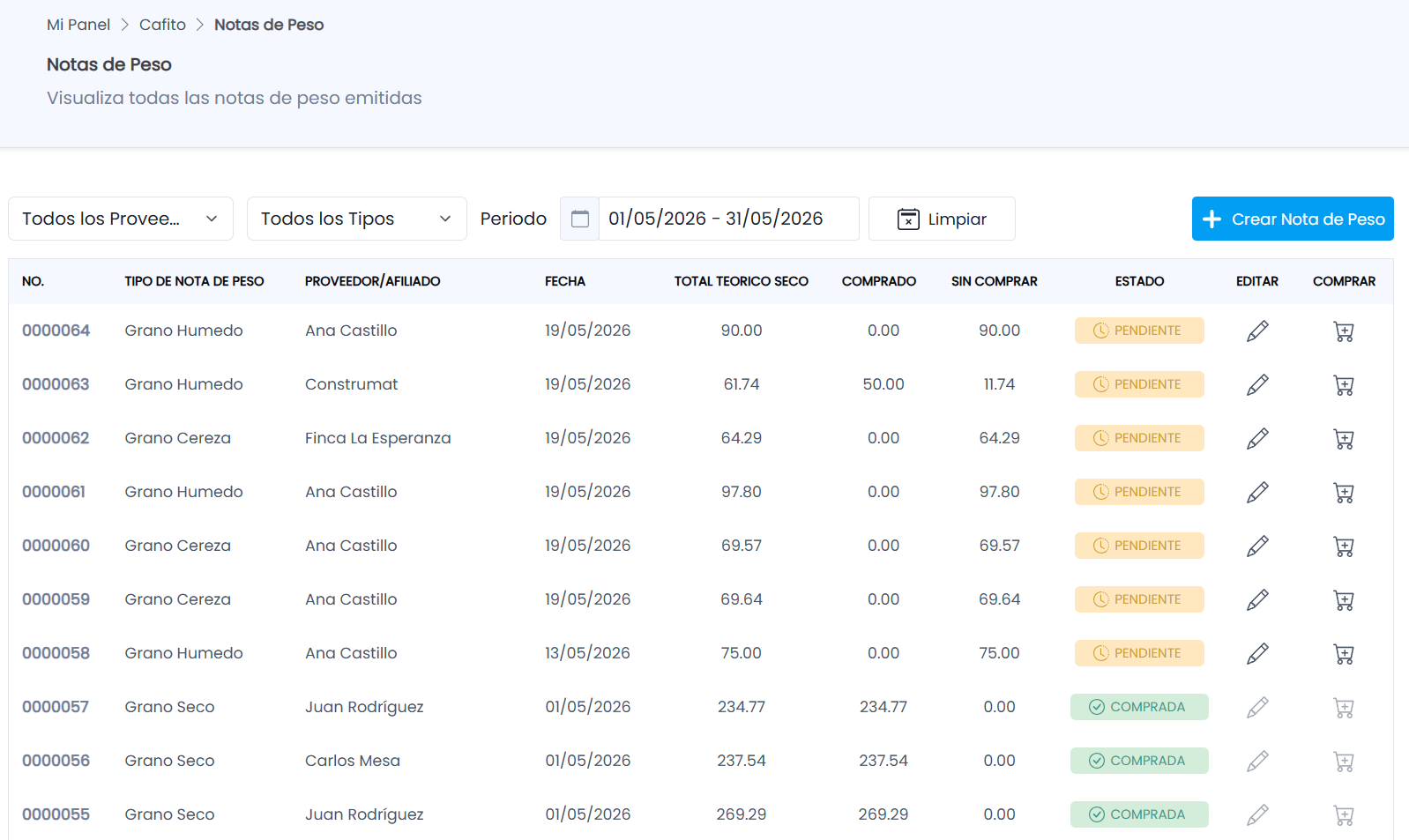Screen dimensions: 1409x840
Task: Clear the period filter with Limpiar
Action: [942, 219]
